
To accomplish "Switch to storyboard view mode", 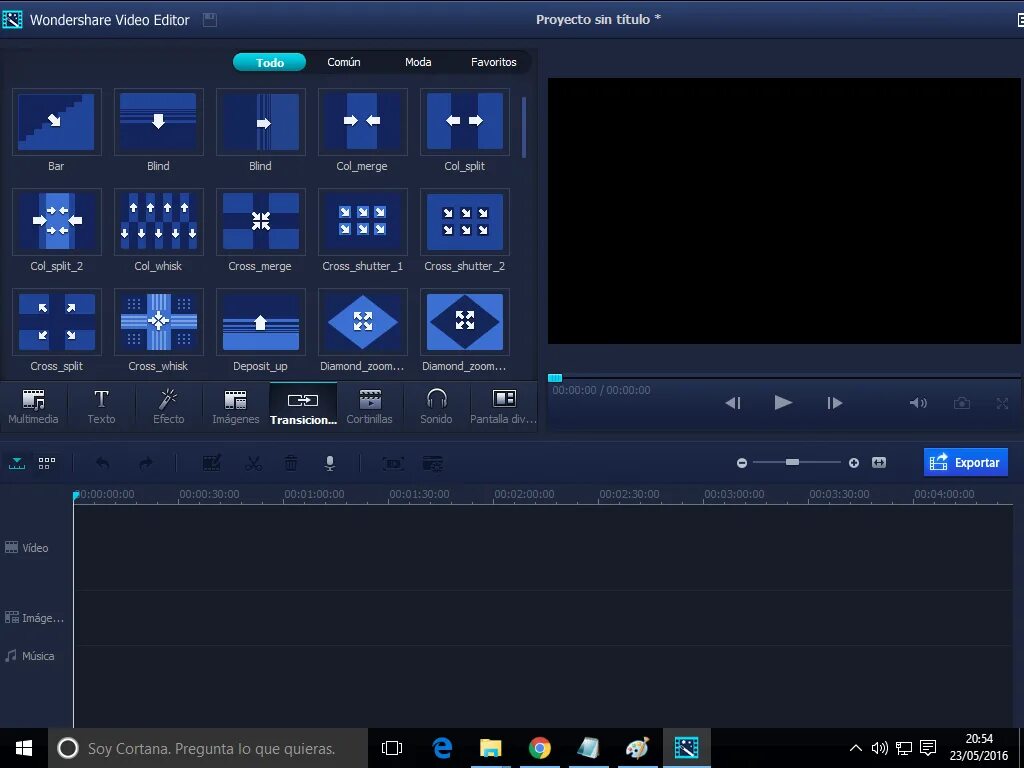I will pos(47,463).
